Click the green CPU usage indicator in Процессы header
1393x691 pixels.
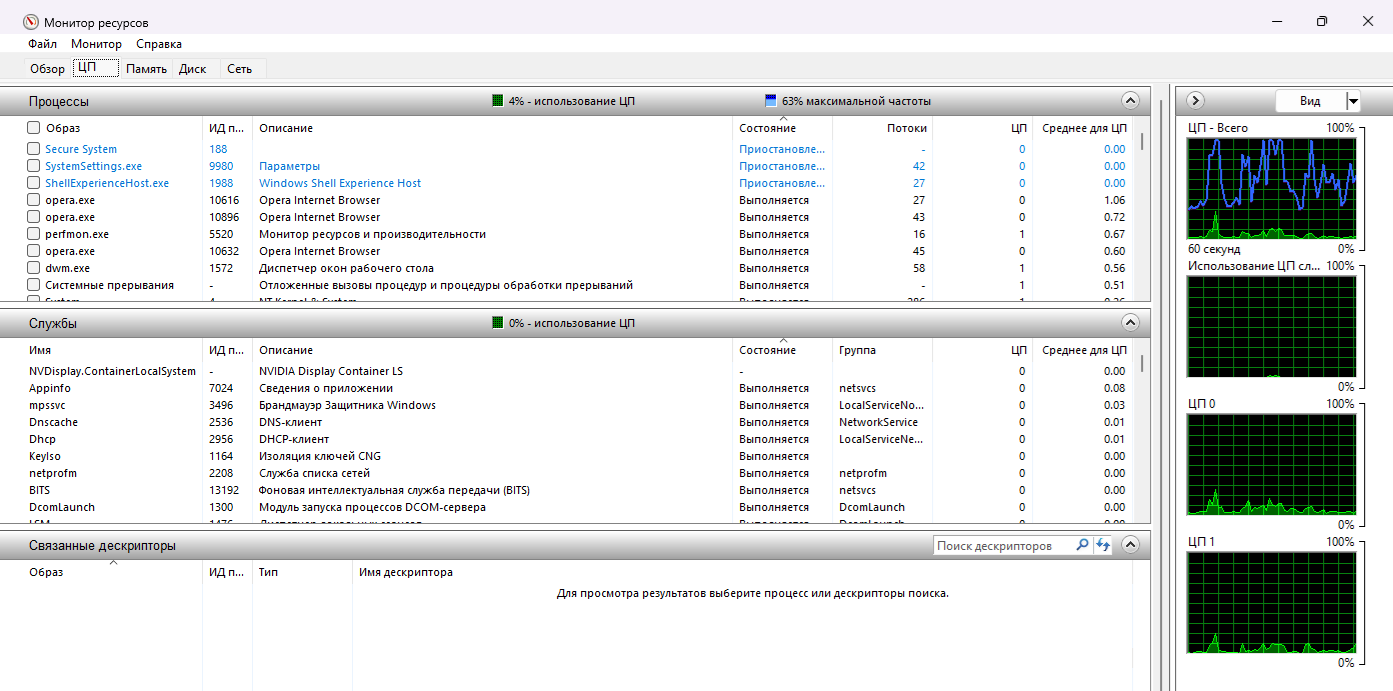(497, 101)
